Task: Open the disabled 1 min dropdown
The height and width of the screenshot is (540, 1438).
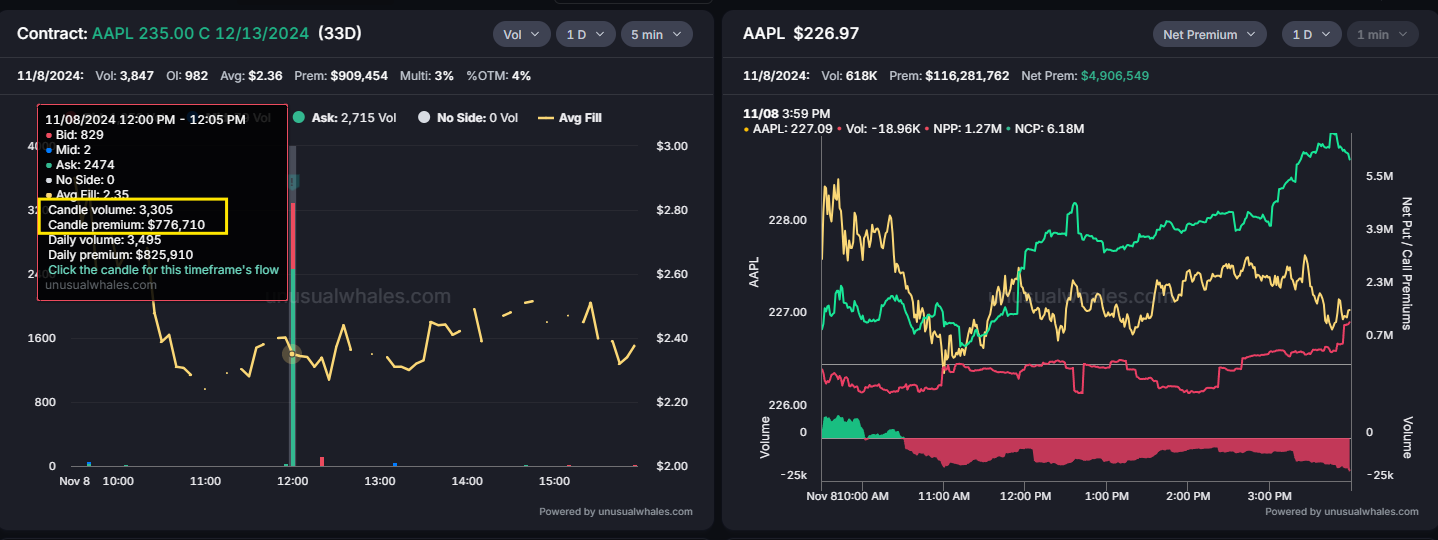Action: point(1382,34)
